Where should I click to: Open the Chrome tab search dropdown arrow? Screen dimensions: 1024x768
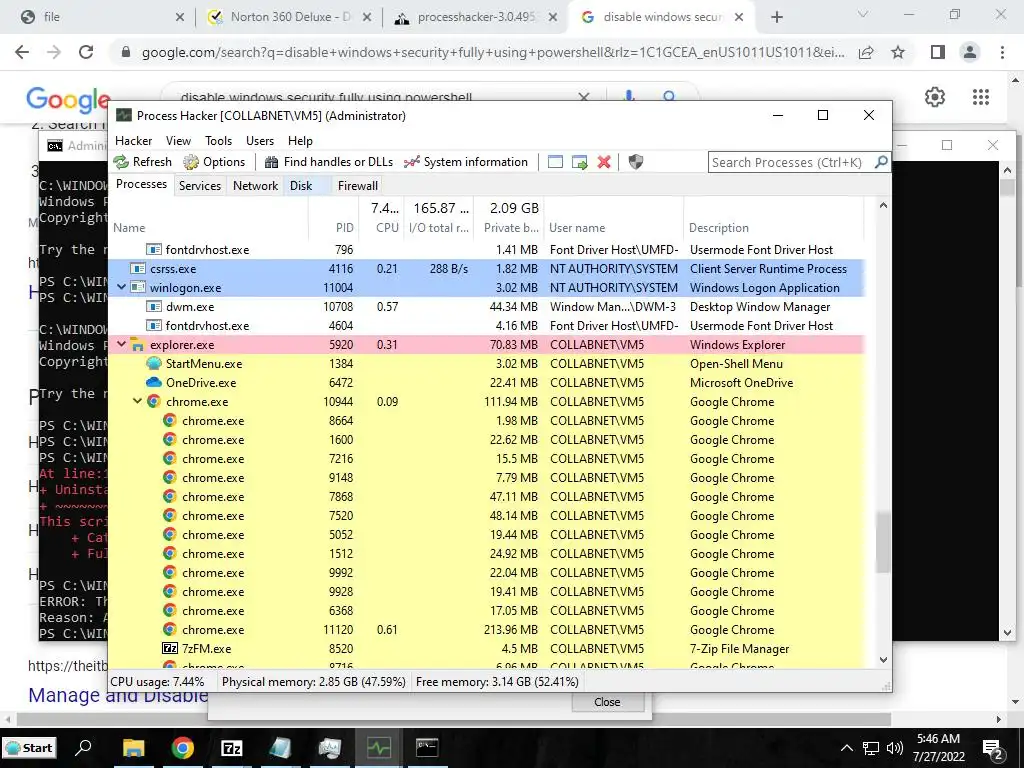pos(863,14)
